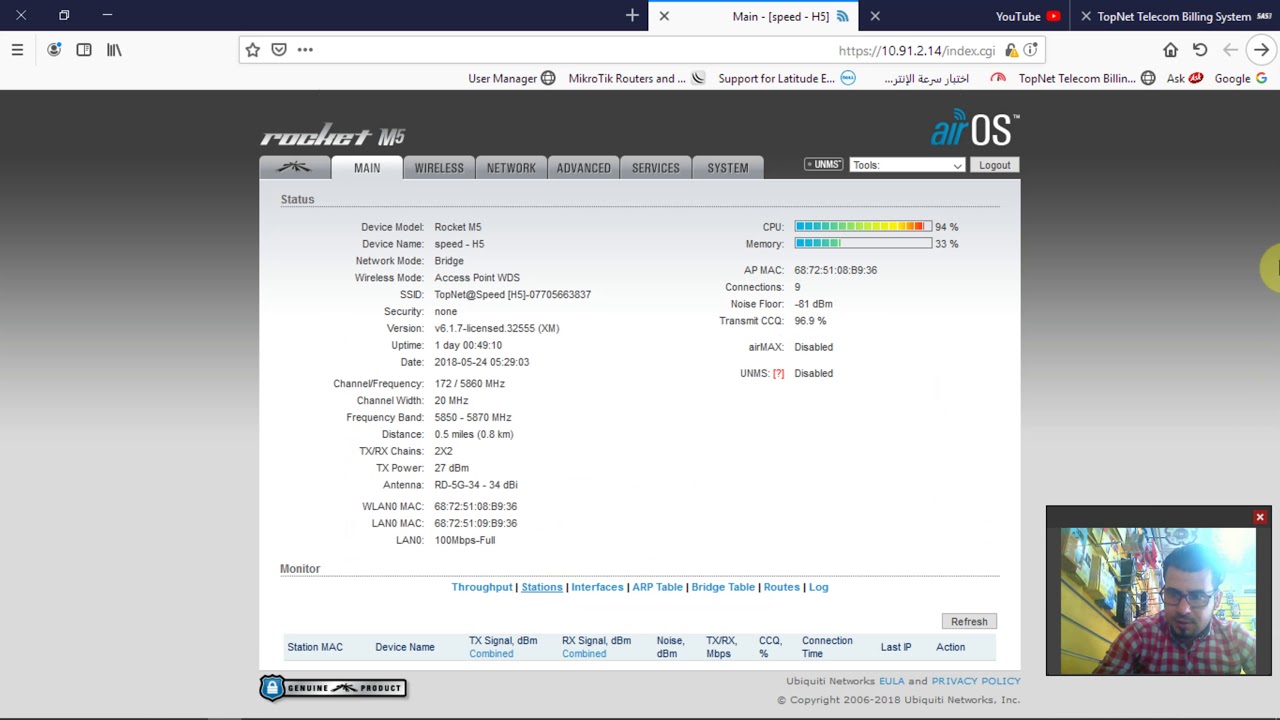Click the insecure lock warning icon
The image size is (1280, 720).
[x=1011, y=50]
